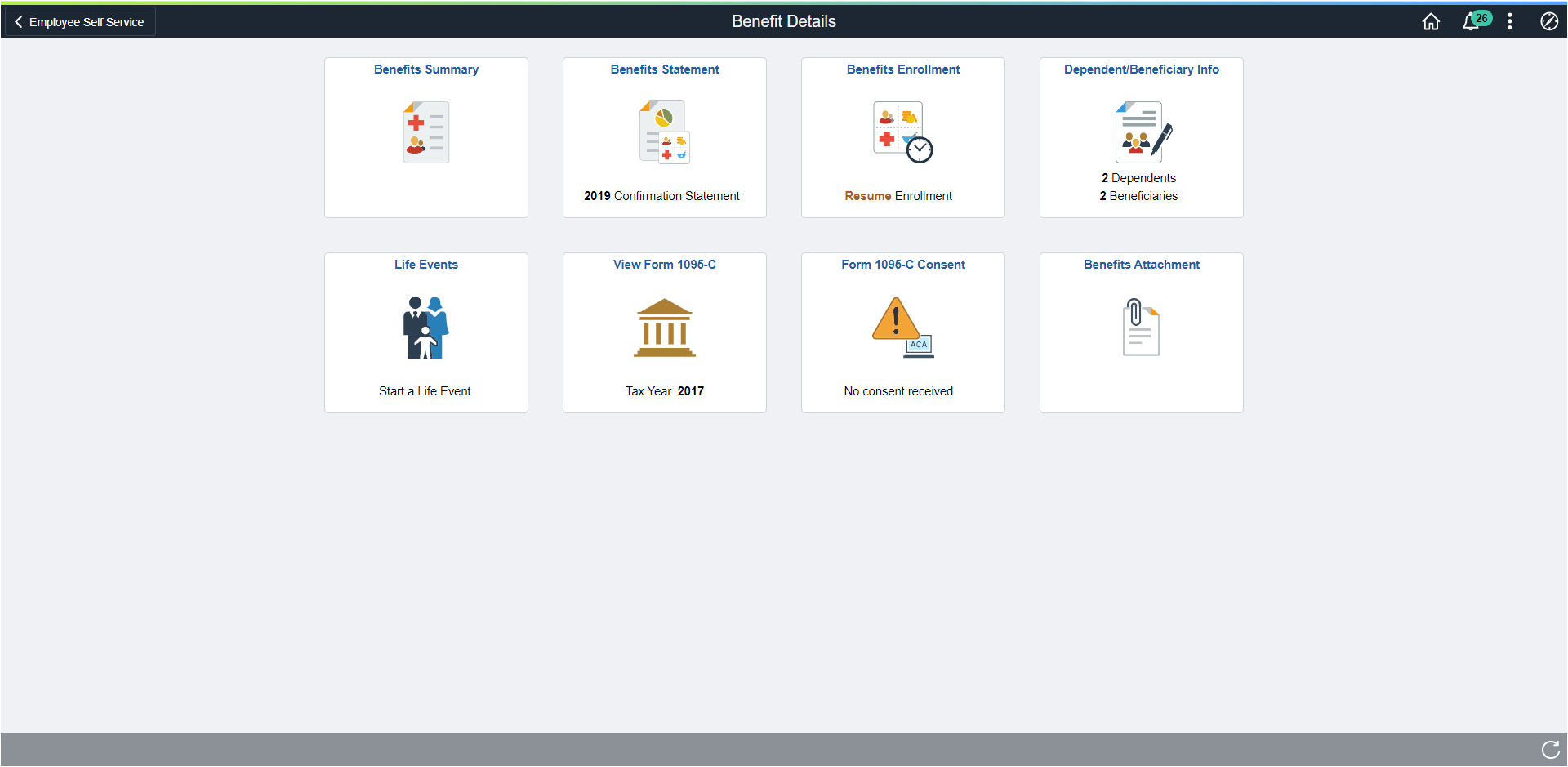Click Start a Life Event
Screen dimensions: 1568x767
coord(425,391)
